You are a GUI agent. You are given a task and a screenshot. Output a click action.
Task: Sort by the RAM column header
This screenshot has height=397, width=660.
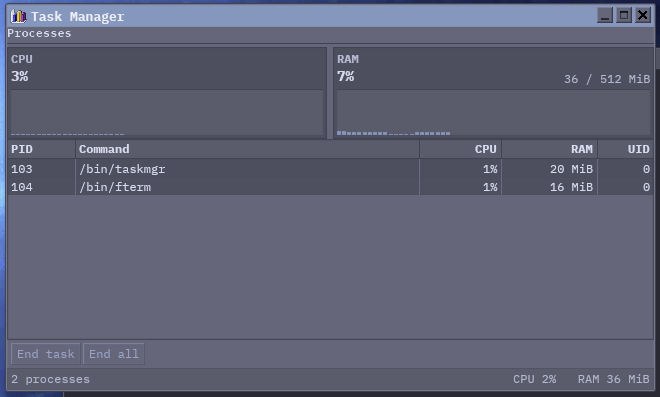pos(550,149)
